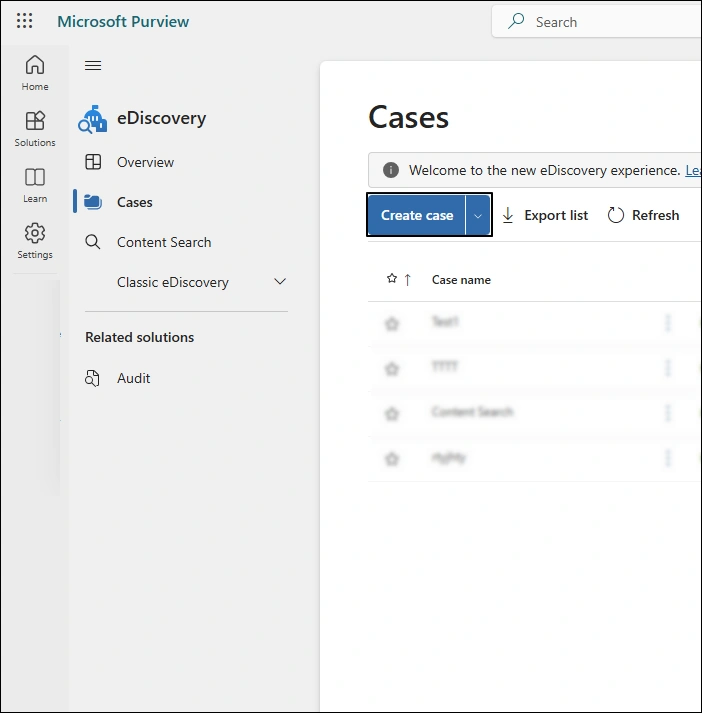Click the Search box
The image size is (702, 713).
click(597, 21)
